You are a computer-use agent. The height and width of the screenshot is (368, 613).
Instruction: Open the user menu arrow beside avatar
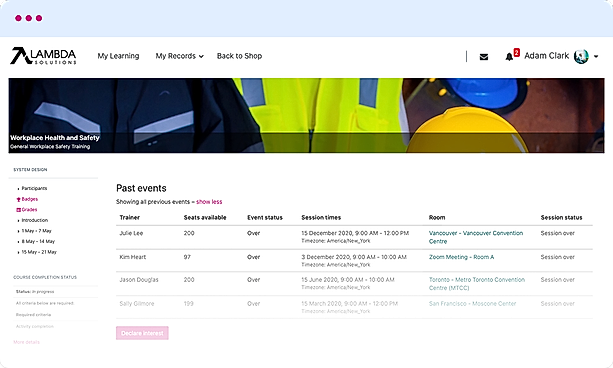point(596,56)
